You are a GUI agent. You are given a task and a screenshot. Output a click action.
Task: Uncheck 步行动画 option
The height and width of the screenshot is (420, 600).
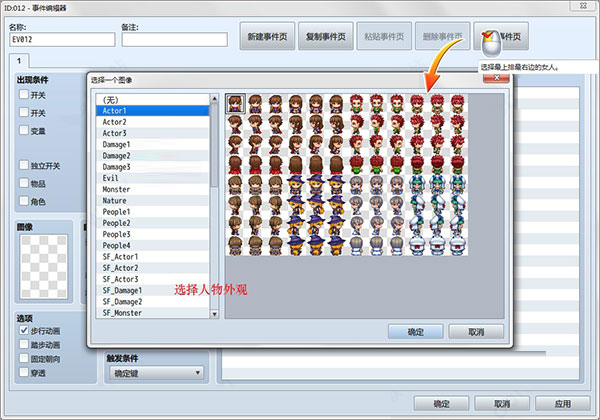click(x=24, y=330)
